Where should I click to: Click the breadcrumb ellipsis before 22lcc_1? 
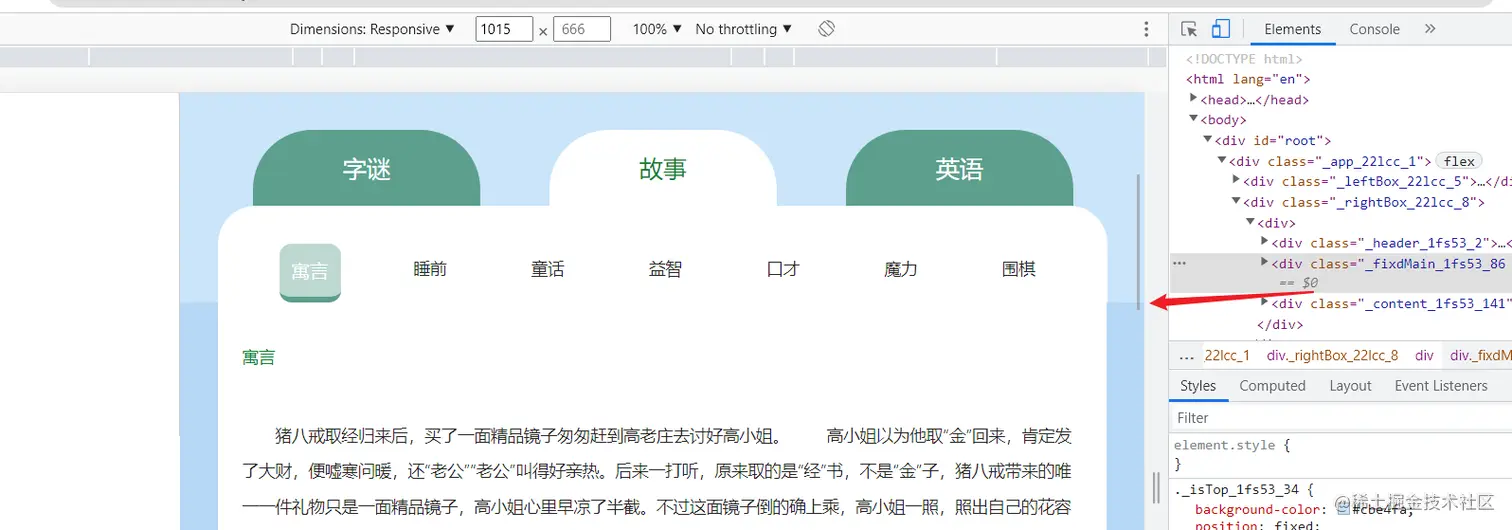pos(1186,355)
